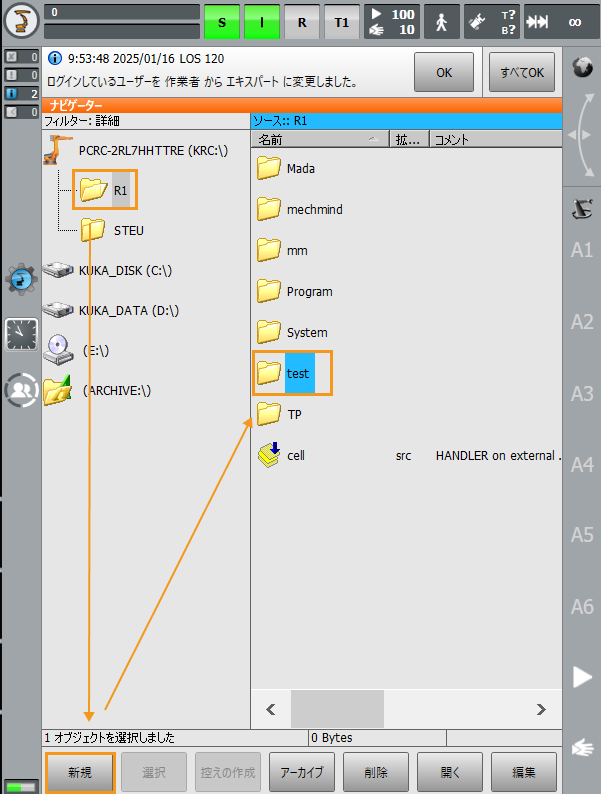Click the walking figure program run mode icon
This screenshot has width=601, height=794.
tap(442, 22)
